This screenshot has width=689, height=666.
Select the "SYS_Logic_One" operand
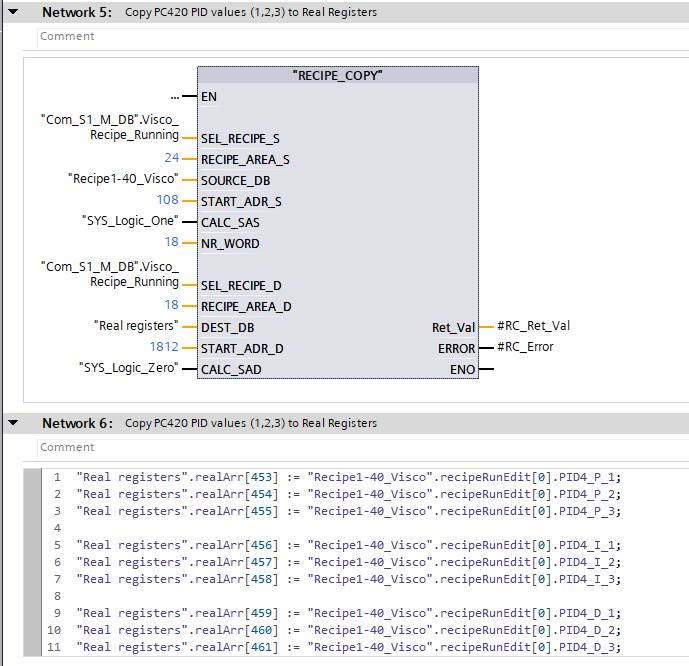click(129, 221)
